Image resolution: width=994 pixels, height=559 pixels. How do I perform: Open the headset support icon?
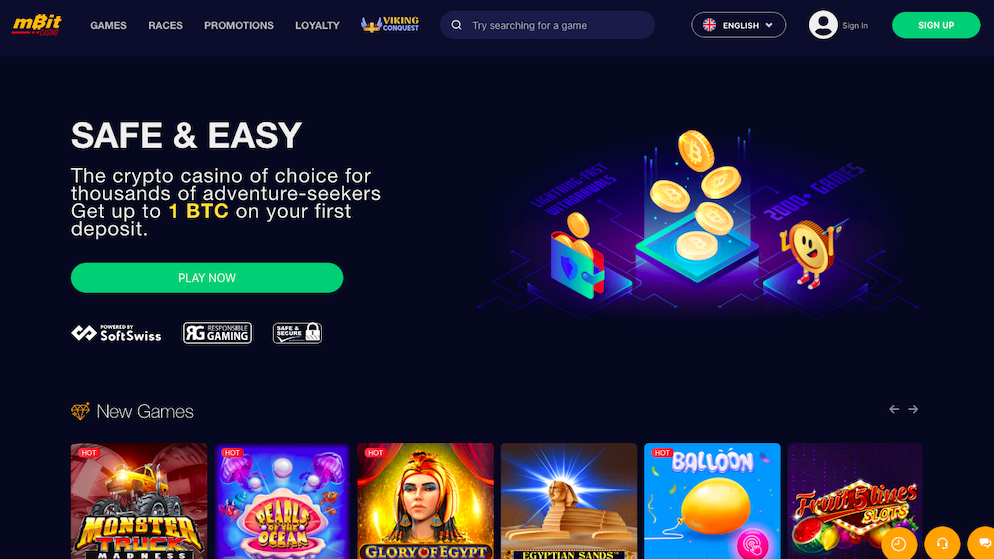[942, 543]
